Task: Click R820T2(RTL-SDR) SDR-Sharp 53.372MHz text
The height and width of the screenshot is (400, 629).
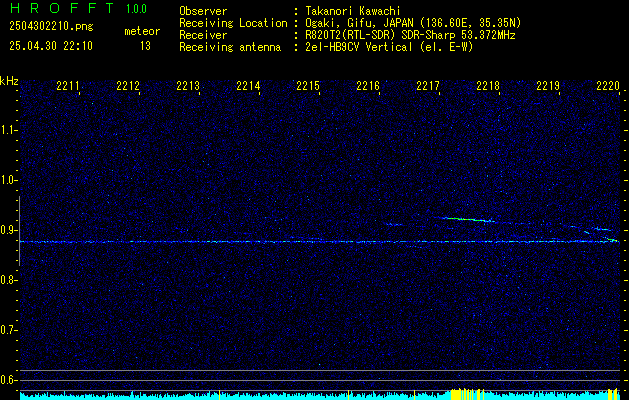Action: 410,35
